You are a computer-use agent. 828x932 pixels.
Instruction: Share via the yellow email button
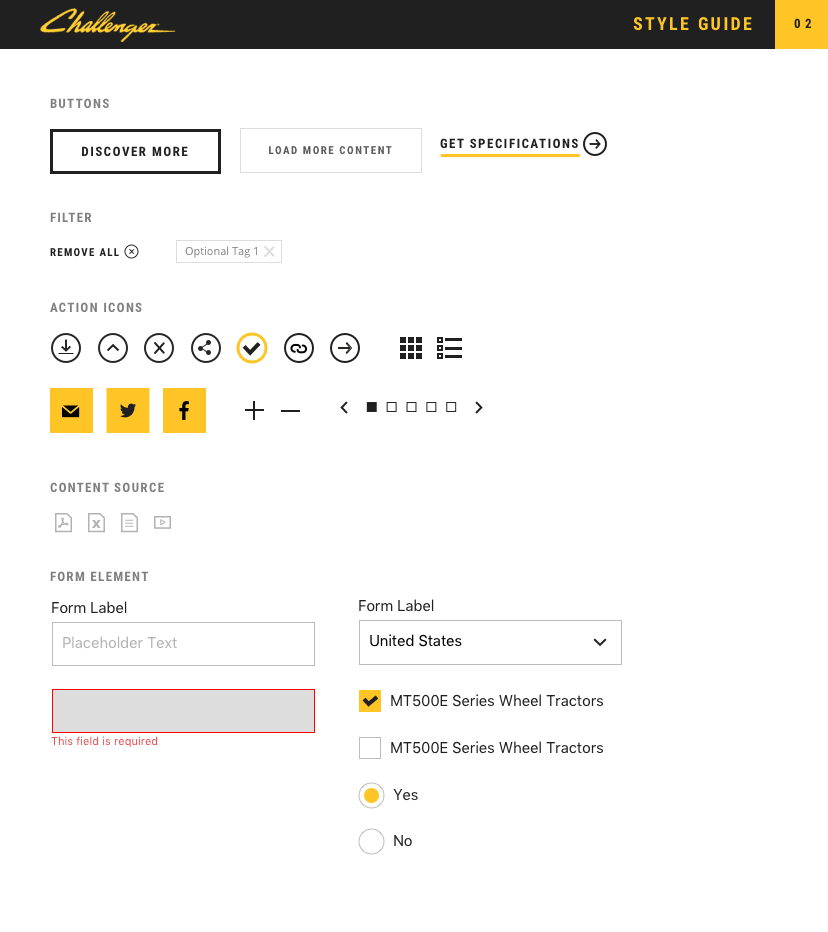tap(71, 411)
